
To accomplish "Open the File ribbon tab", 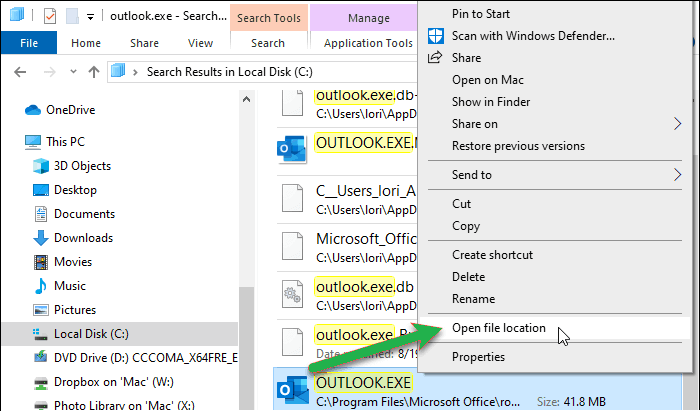I will 29,43.
